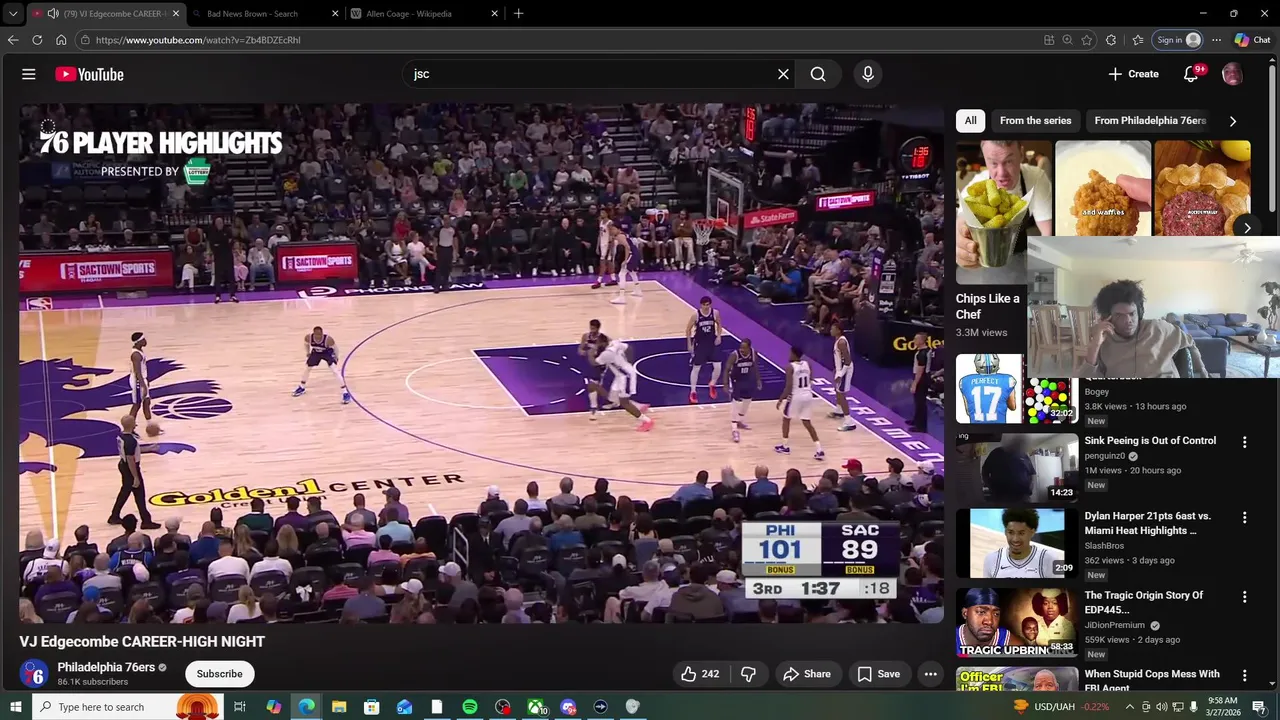The width and height of the screenshot is (1280, 720).
Task: Open File Explorer from the taskbar
Action: point(339,707)
